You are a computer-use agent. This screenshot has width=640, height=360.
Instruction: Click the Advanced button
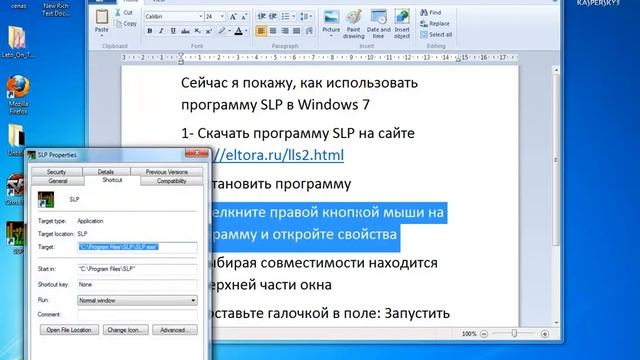click(175, 330)
